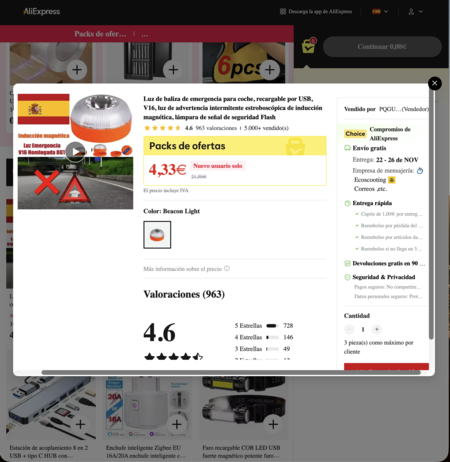The width and height of the screenshot is (450, 462).
Task: Add the USB hub with plus icon
Action: pyautogui.click(x=80, y=424)
